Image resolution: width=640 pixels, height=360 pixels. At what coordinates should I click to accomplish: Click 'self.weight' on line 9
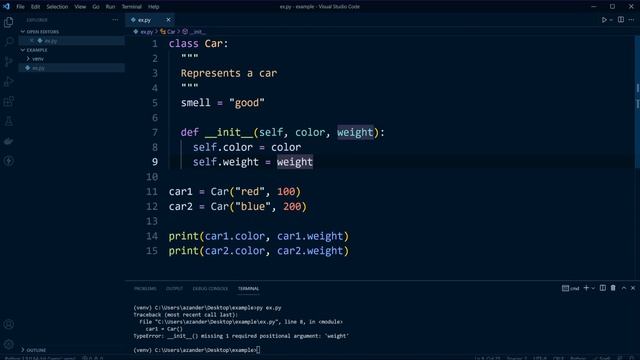pos(226,162)
